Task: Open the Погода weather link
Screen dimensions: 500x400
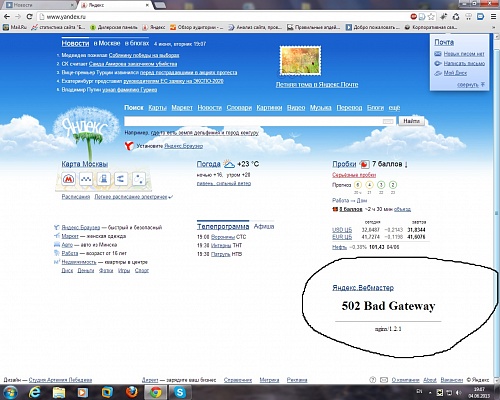Action: click(208, 164)
